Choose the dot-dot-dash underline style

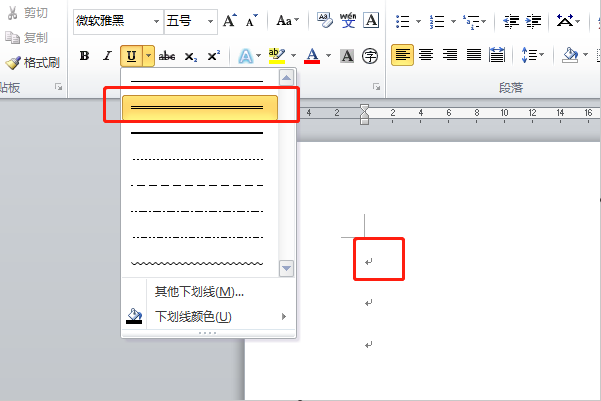(x=197, y=237)
